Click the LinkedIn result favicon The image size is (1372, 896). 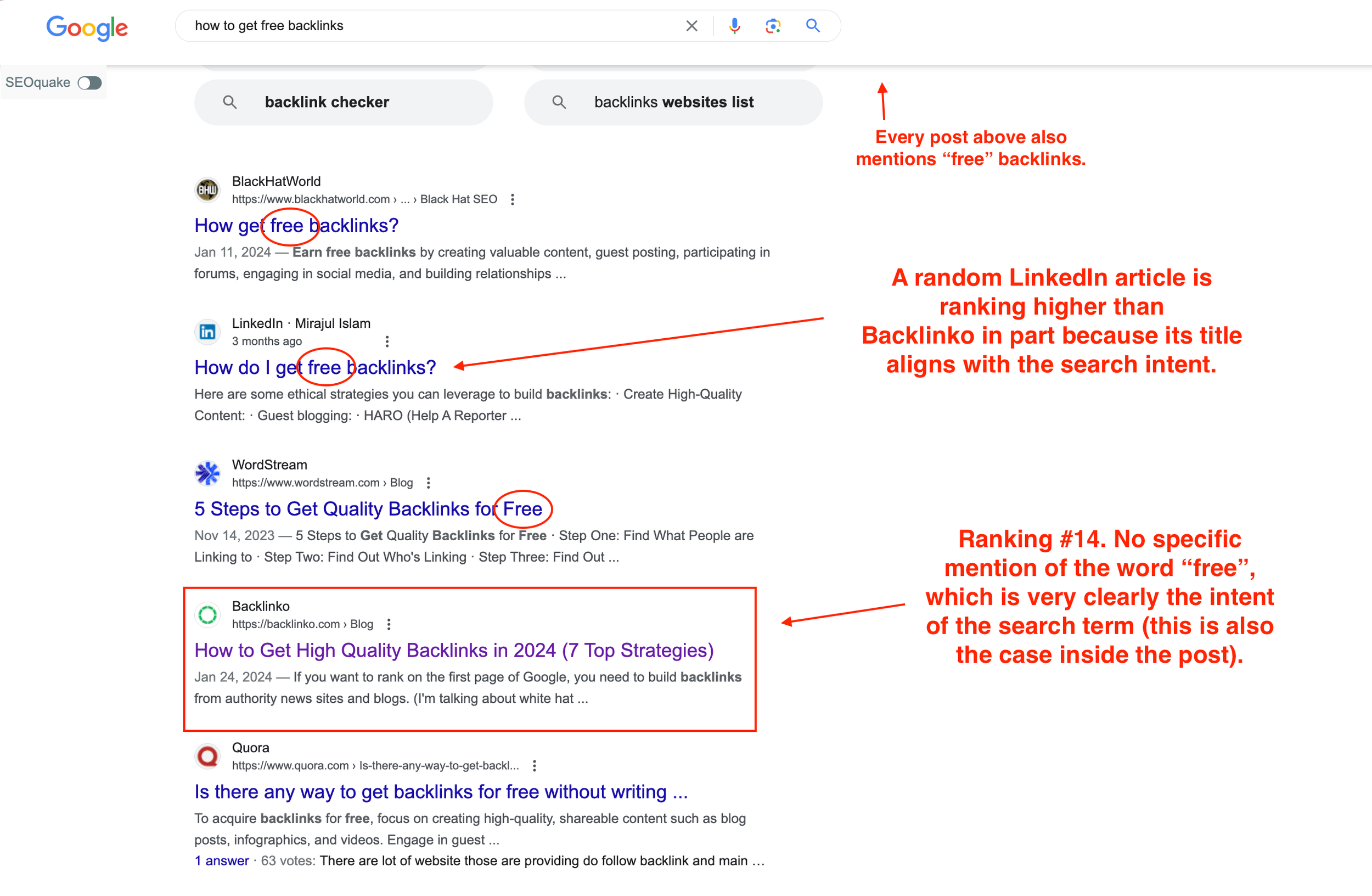(207, 332)
